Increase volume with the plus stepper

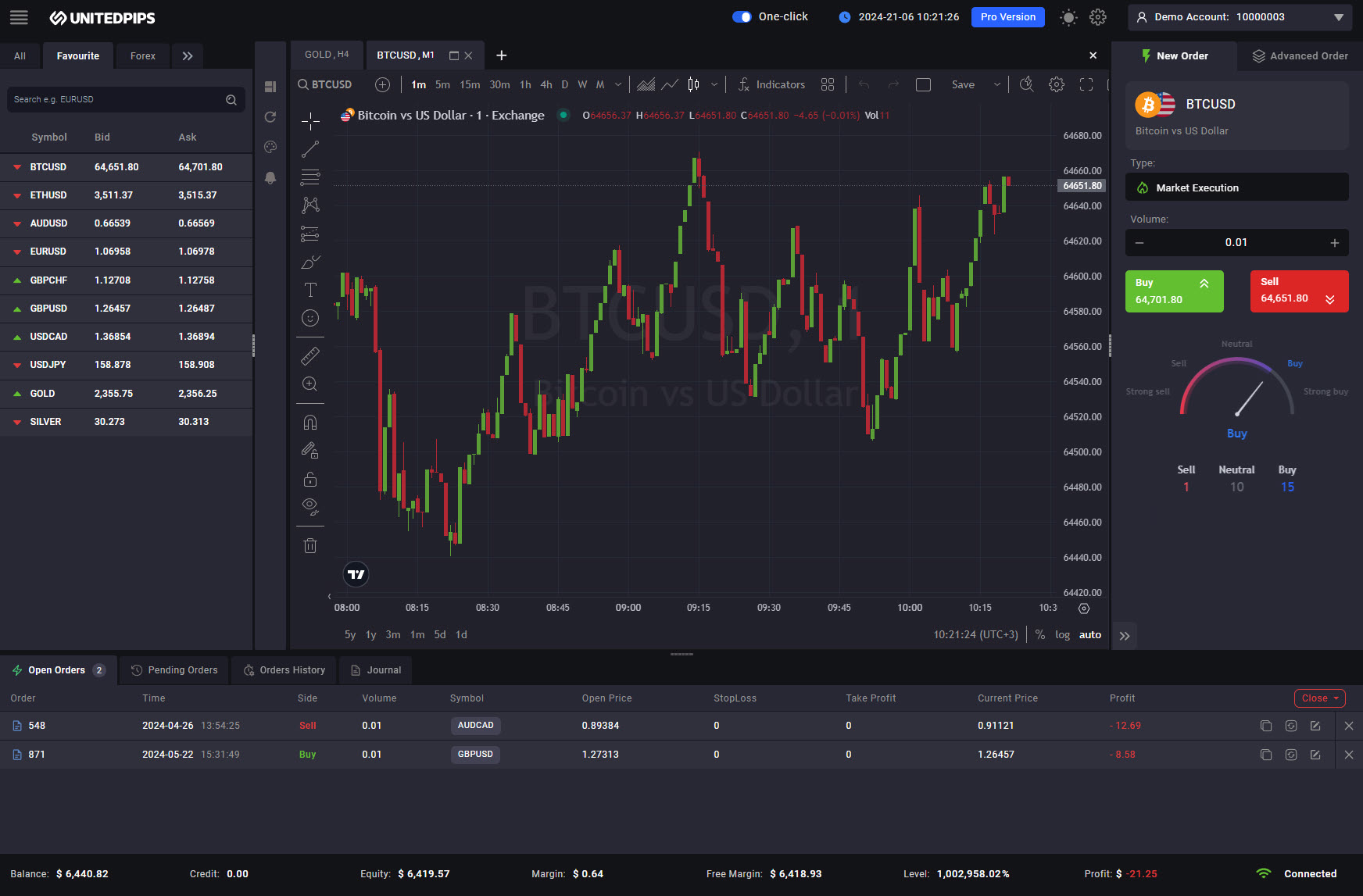pos(1334,243)
